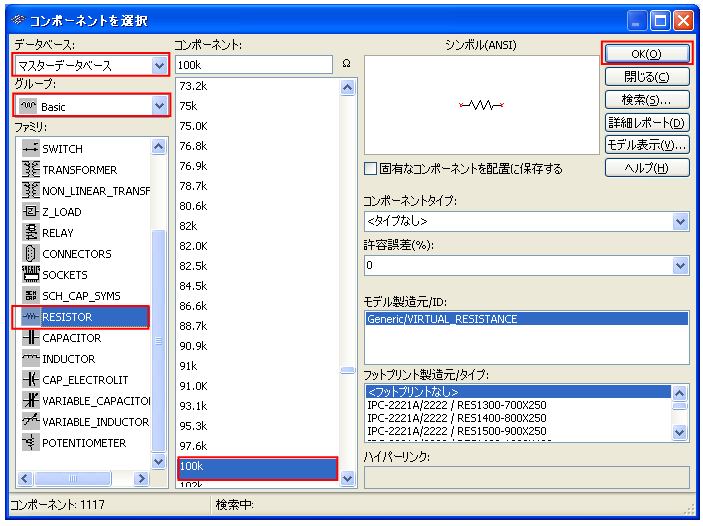Pick the CONNECTORS family icon

pos(30,254)
